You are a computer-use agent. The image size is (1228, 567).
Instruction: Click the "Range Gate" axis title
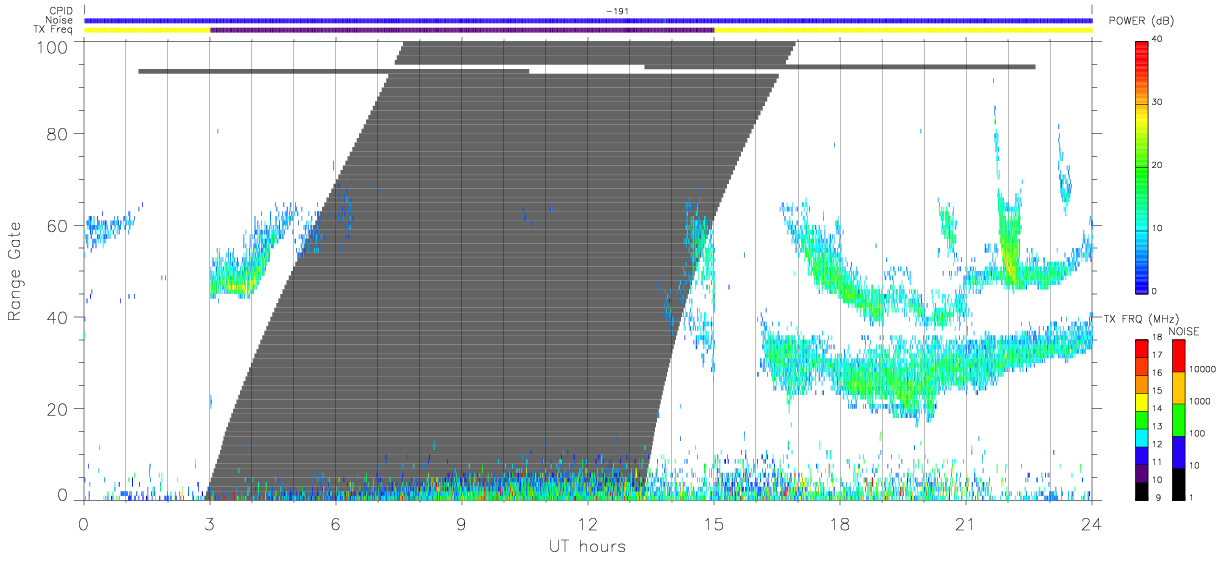point(15,272)
